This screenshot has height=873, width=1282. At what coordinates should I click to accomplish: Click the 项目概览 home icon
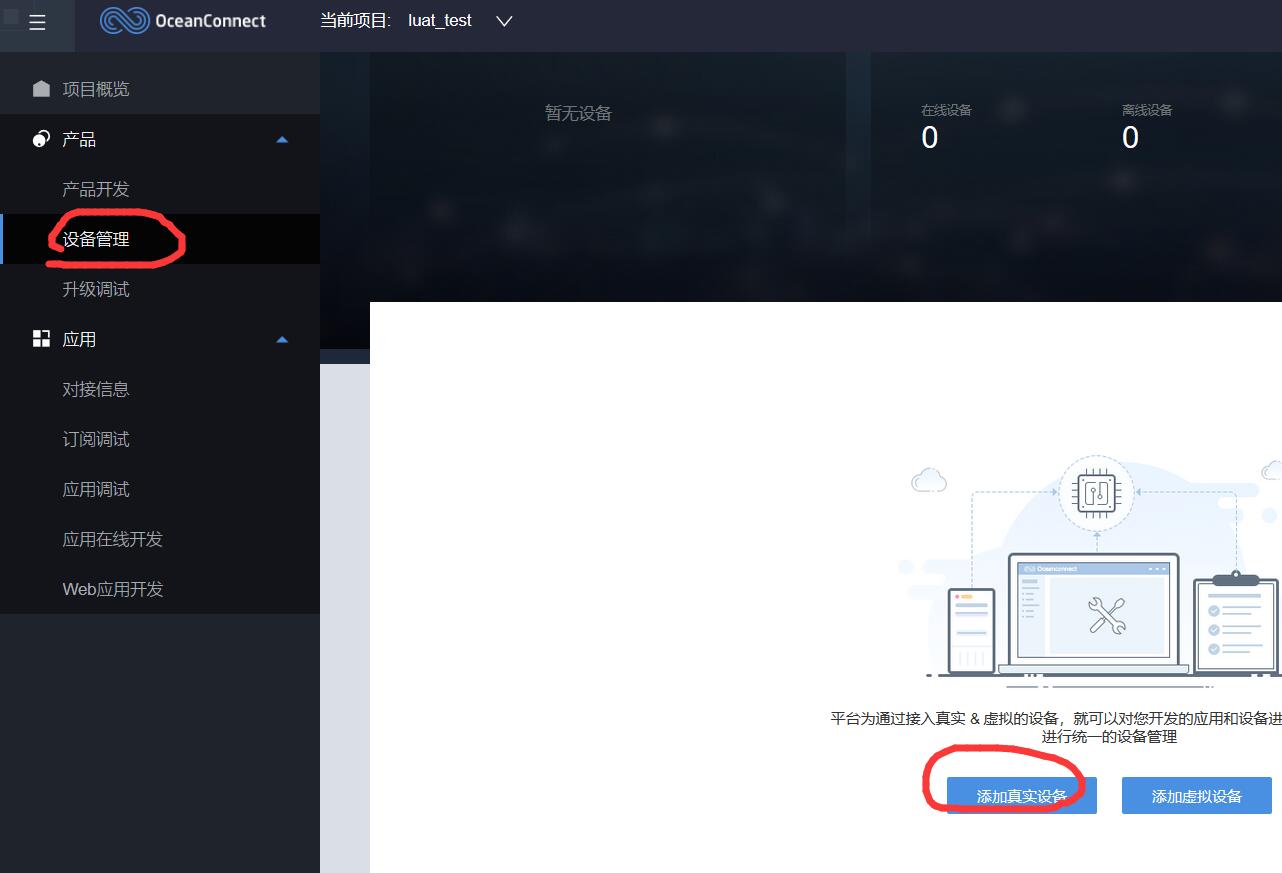tap(41, 89)
